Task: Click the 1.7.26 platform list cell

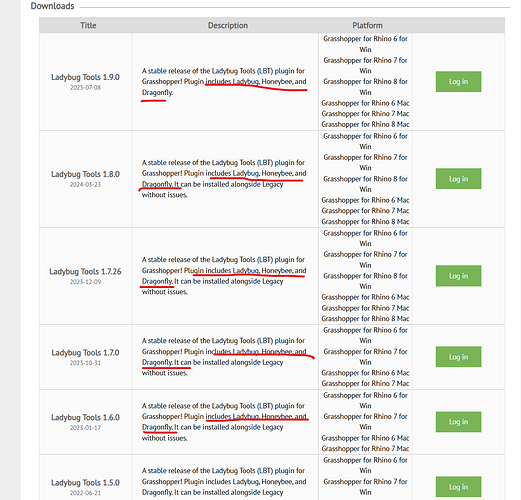Action: 365,276
